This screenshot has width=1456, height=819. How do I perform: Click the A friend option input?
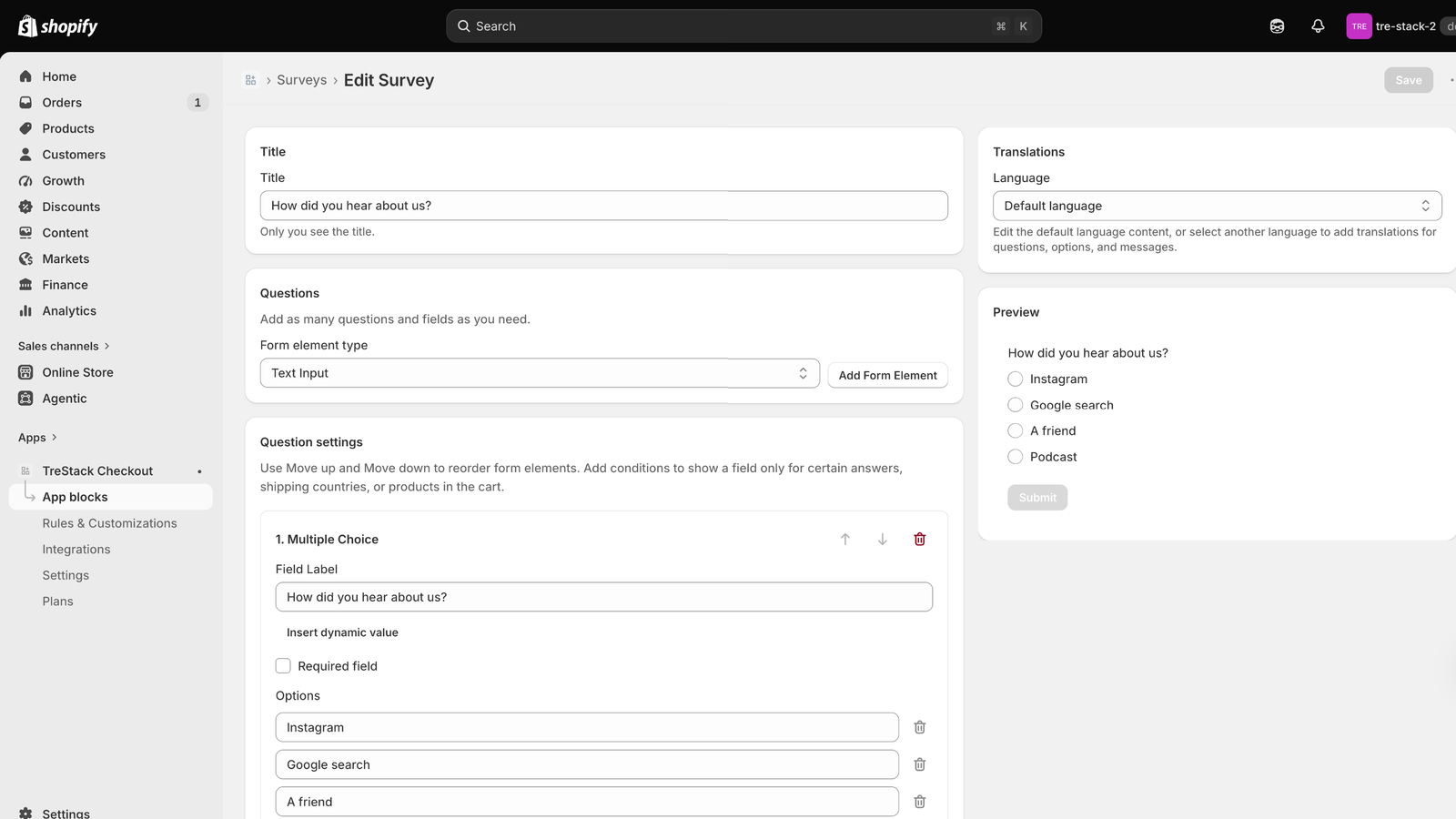(x=587, y=802)
